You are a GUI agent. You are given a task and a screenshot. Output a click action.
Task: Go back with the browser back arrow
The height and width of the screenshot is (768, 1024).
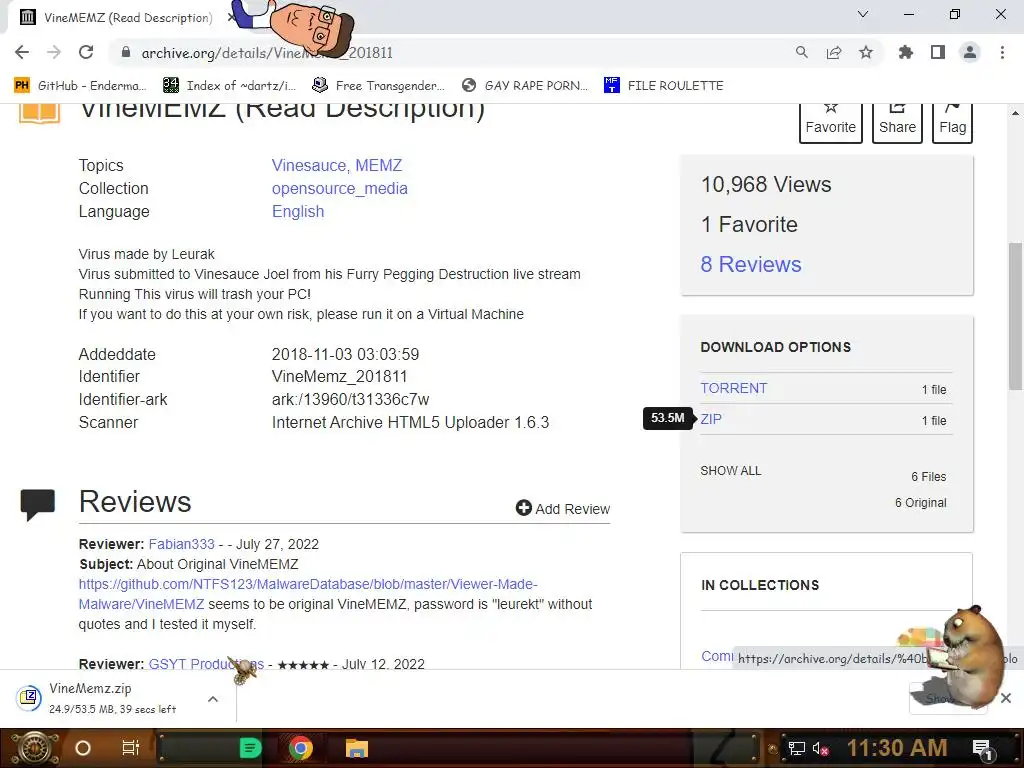pyautogui.click(x=22, y=52)
